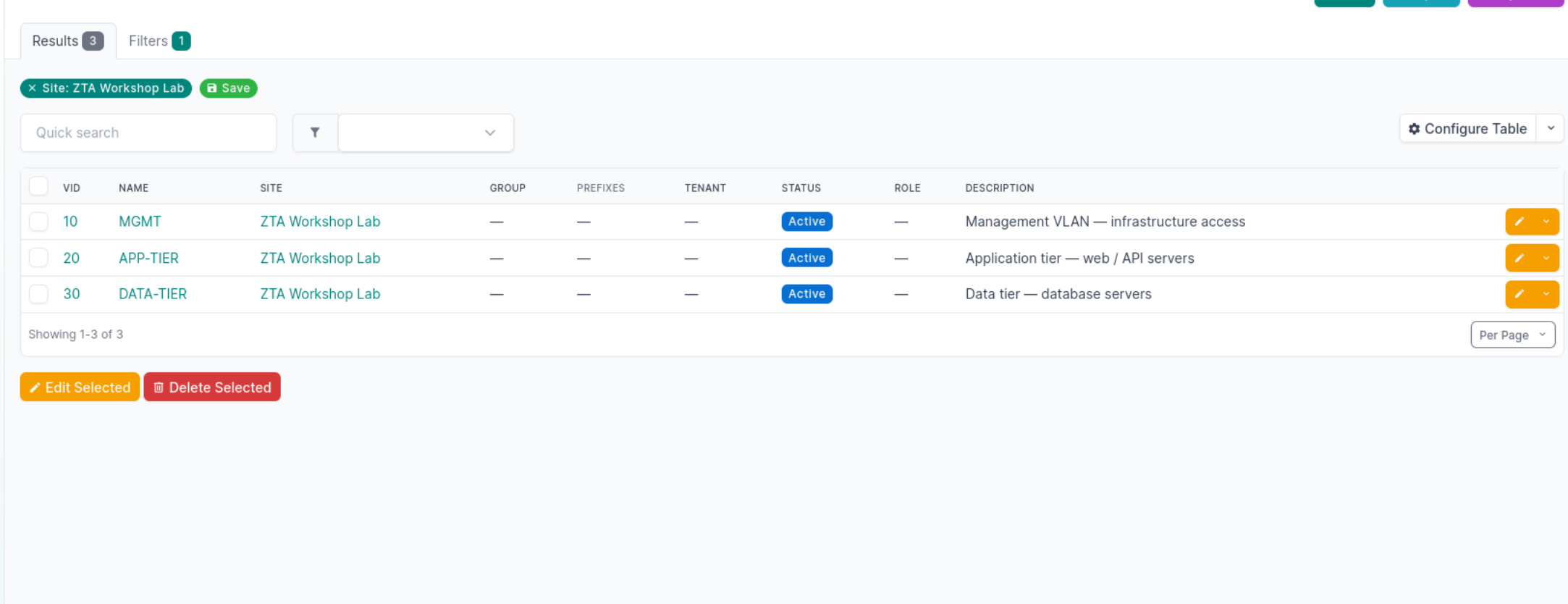Viewport: 1568px width, 604px height.
Task: Save the current filter
Action: [228, 88]
